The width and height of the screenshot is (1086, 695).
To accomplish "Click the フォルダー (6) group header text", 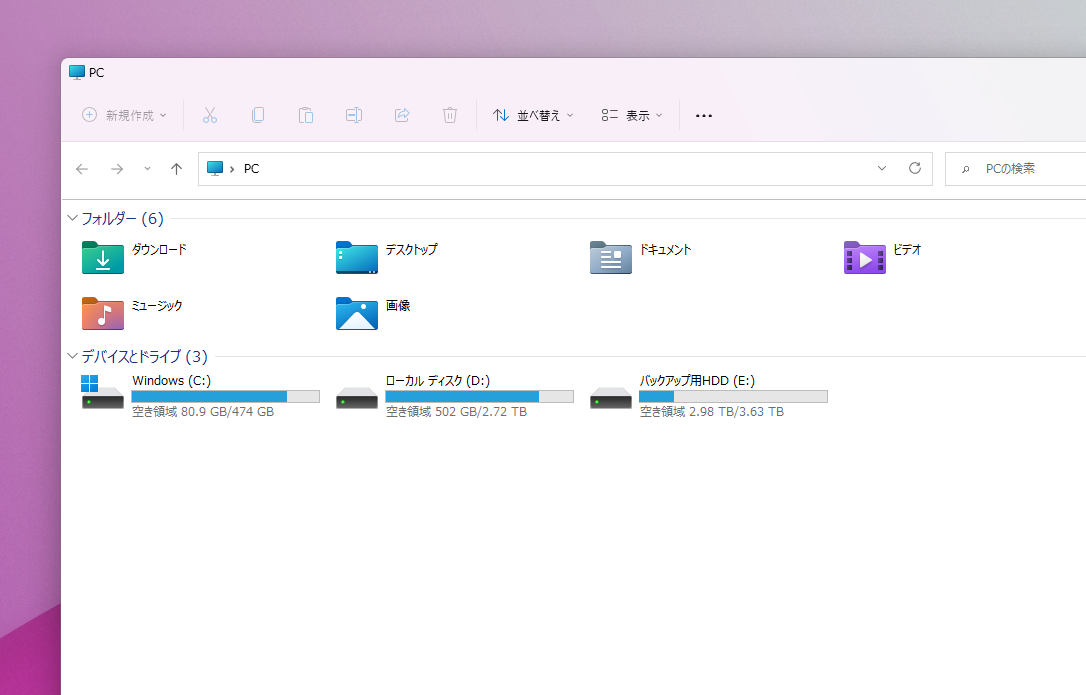I will pyautogui.click(x=123, y=218).
